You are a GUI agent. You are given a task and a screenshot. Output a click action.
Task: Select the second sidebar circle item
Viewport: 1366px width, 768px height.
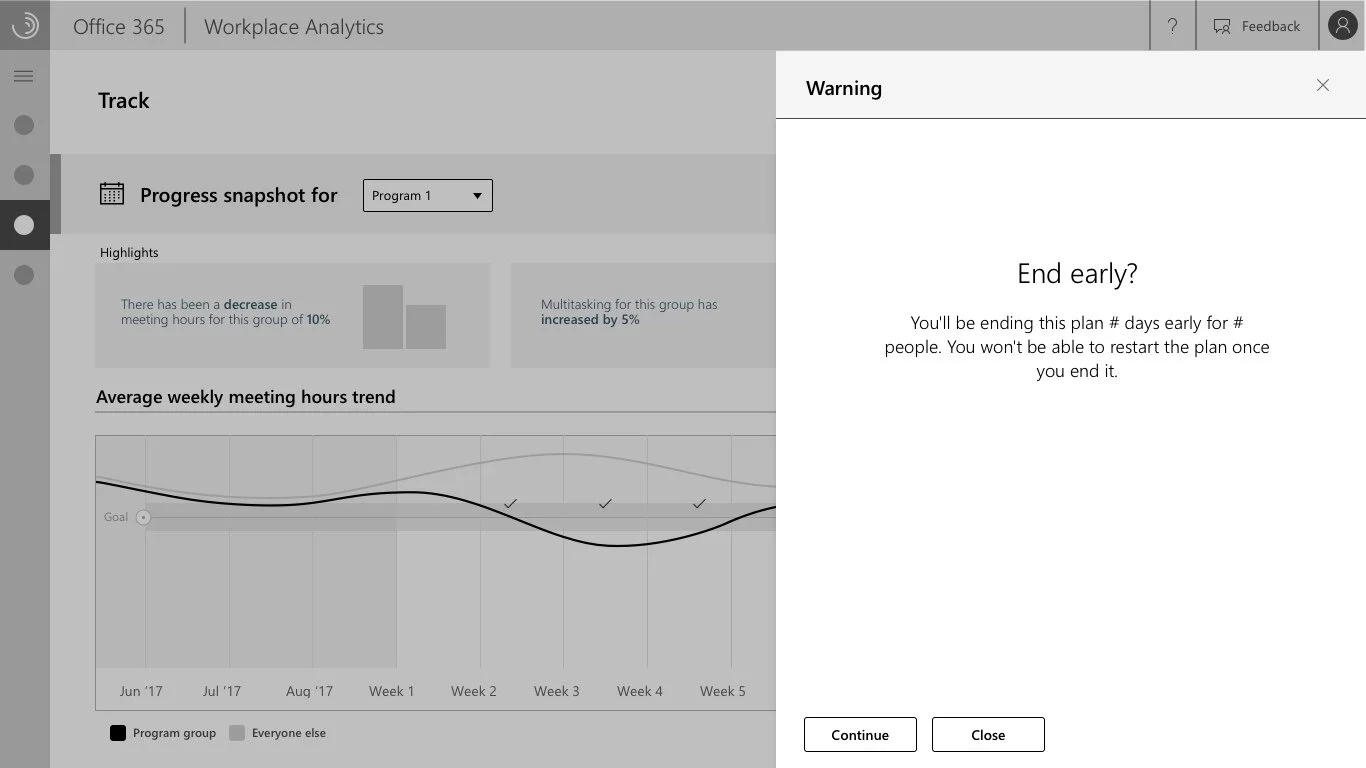click(24, 175)
